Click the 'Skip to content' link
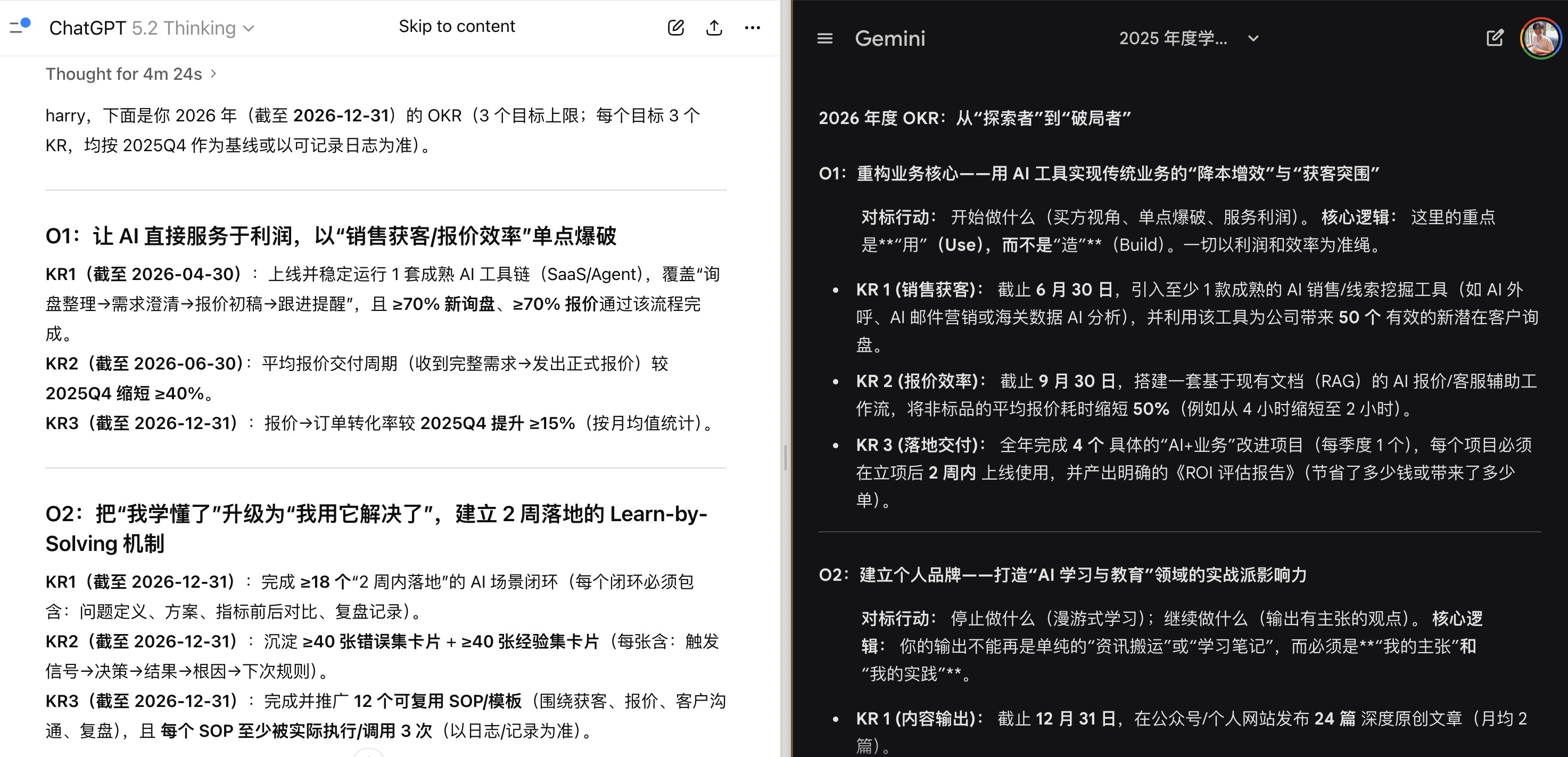1568x757 pixels. [457, 26]
